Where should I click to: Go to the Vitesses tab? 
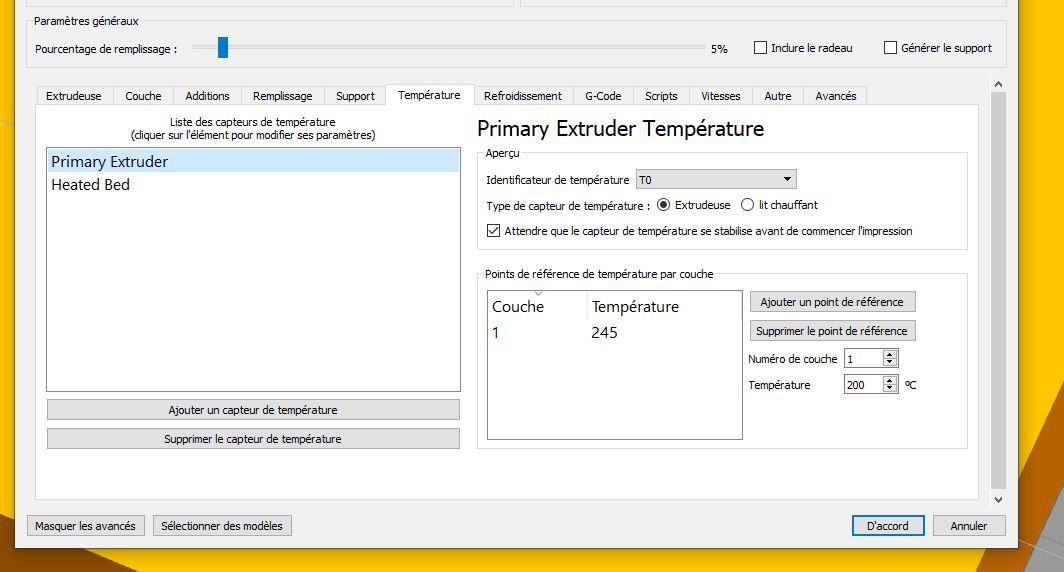point(721,96)
